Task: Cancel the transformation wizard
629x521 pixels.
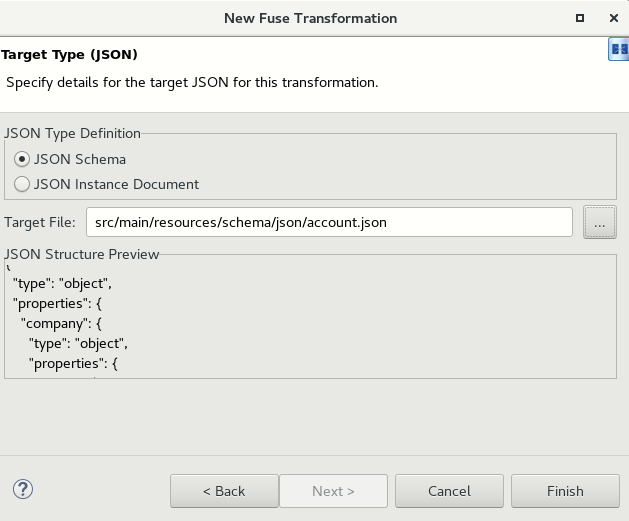Action: tap(449, 491)
